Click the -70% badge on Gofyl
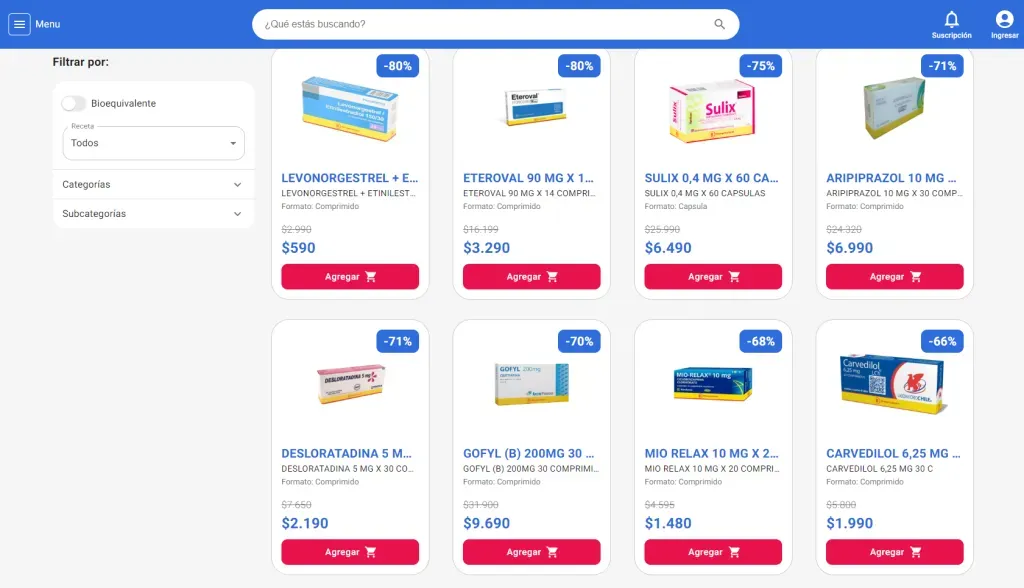 579,341
